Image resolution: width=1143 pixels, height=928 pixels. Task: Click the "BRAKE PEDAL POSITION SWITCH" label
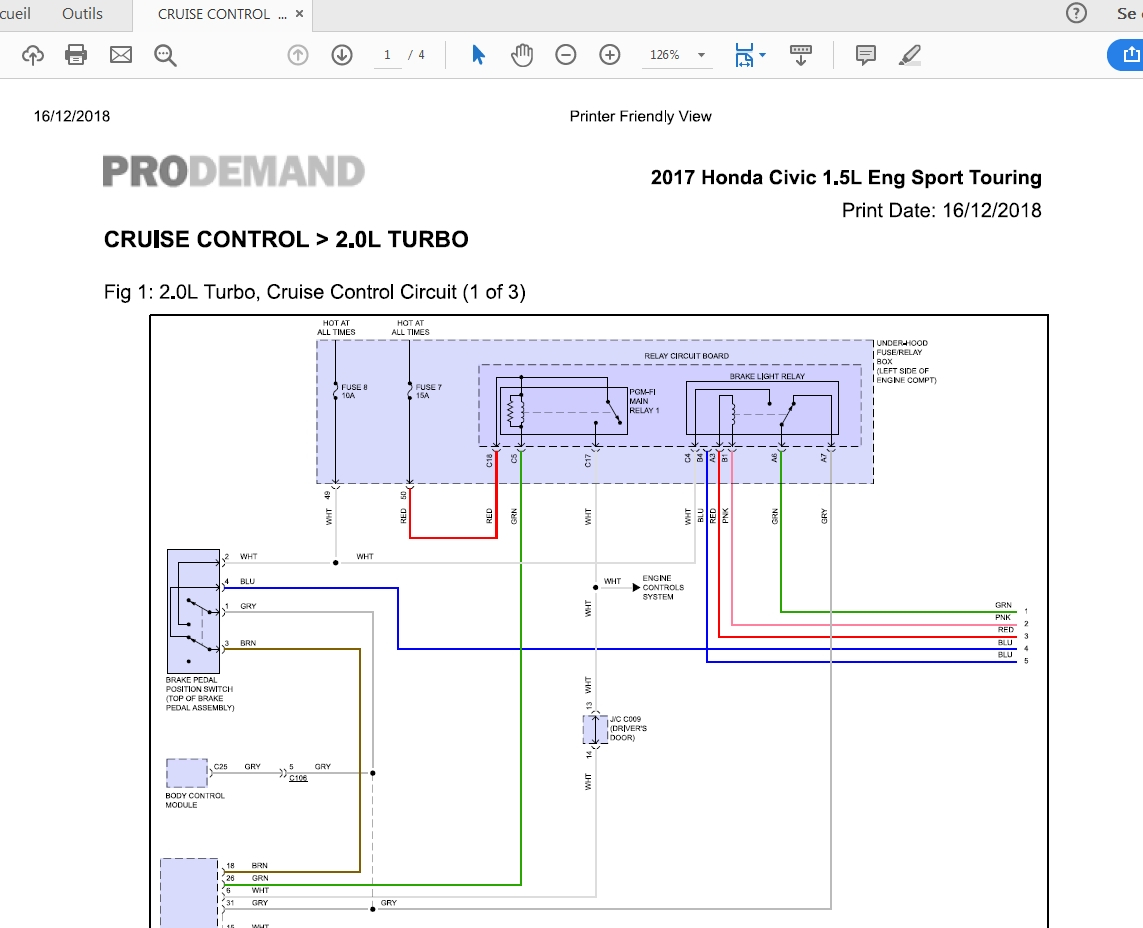click(x=200, y=693)
